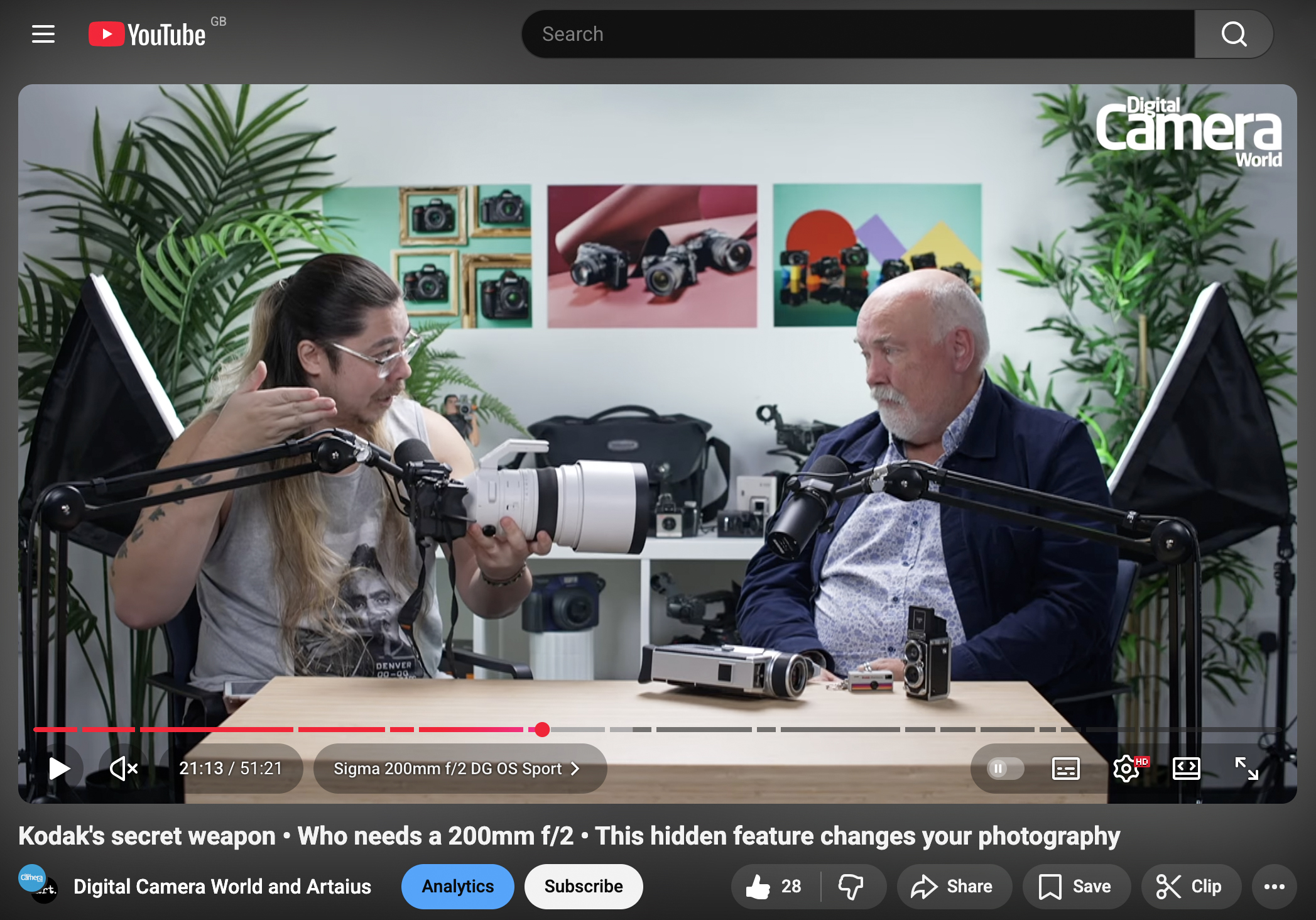
Task: Toggle the Autoplay switch
Action: 998,768
